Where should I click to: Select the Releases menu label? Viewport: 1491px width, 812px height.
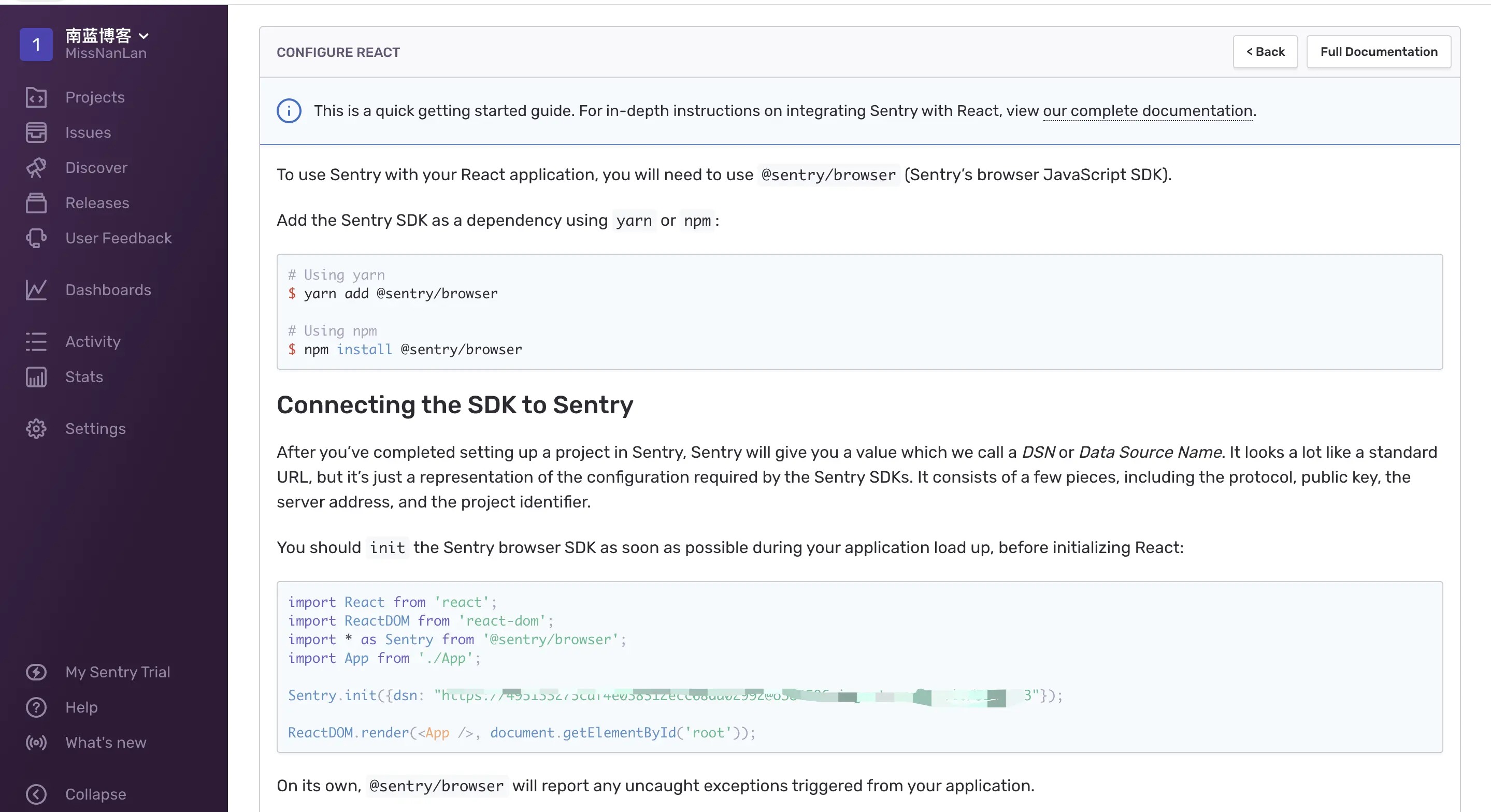tap(97, 203)
